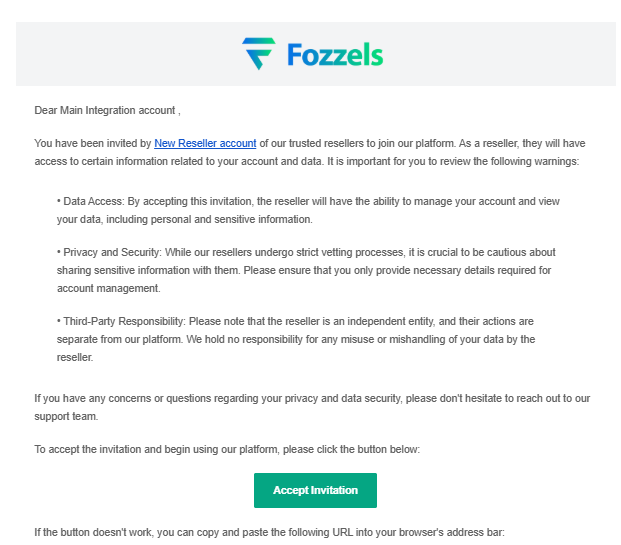Click the 'separate from our platform' line
This screenshot has height=545, width=621.
pyautogui.click(x=296, y=339)
